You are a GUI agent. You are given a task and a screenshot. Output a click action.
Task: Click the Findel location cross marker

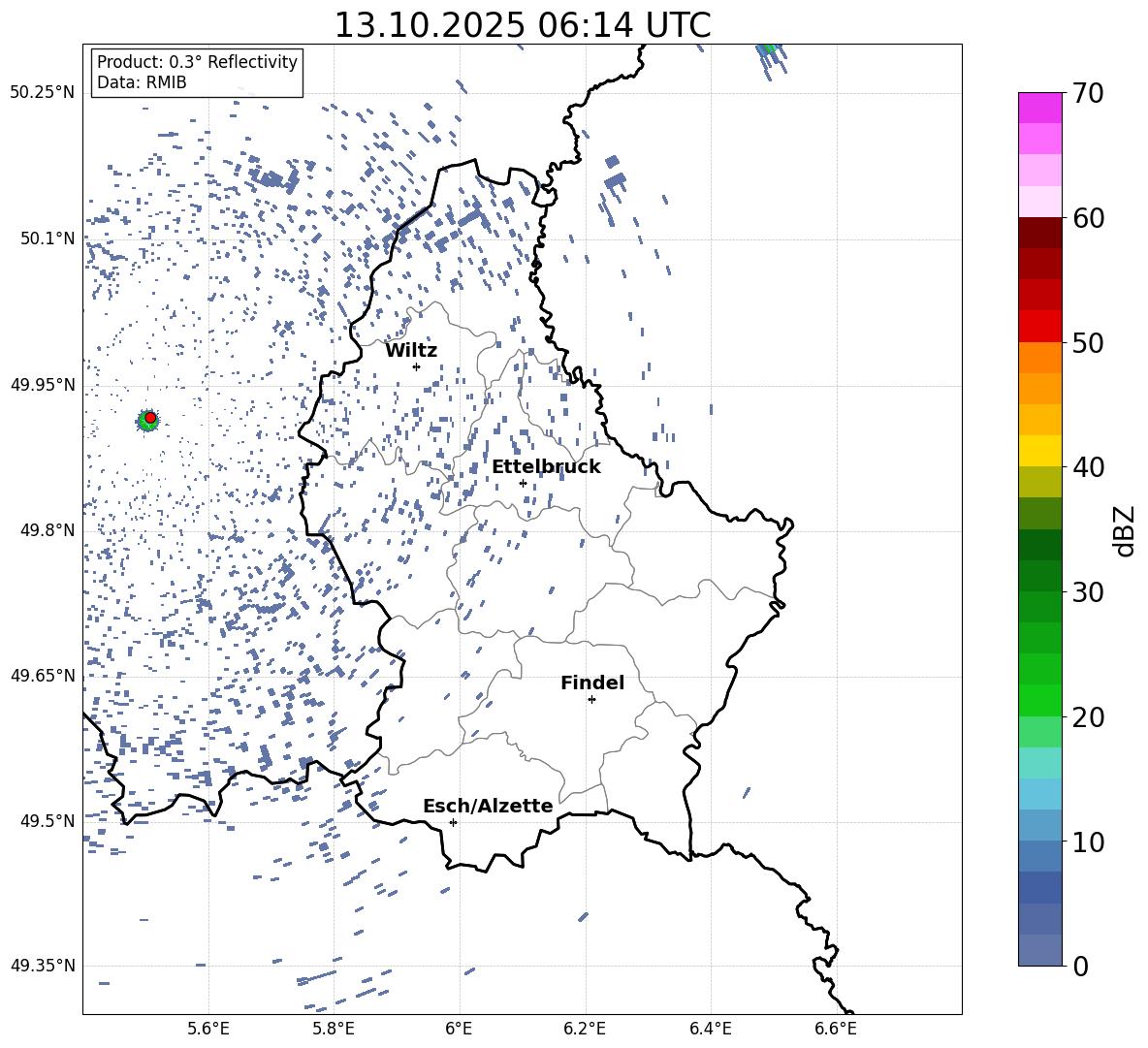(591, 700)
